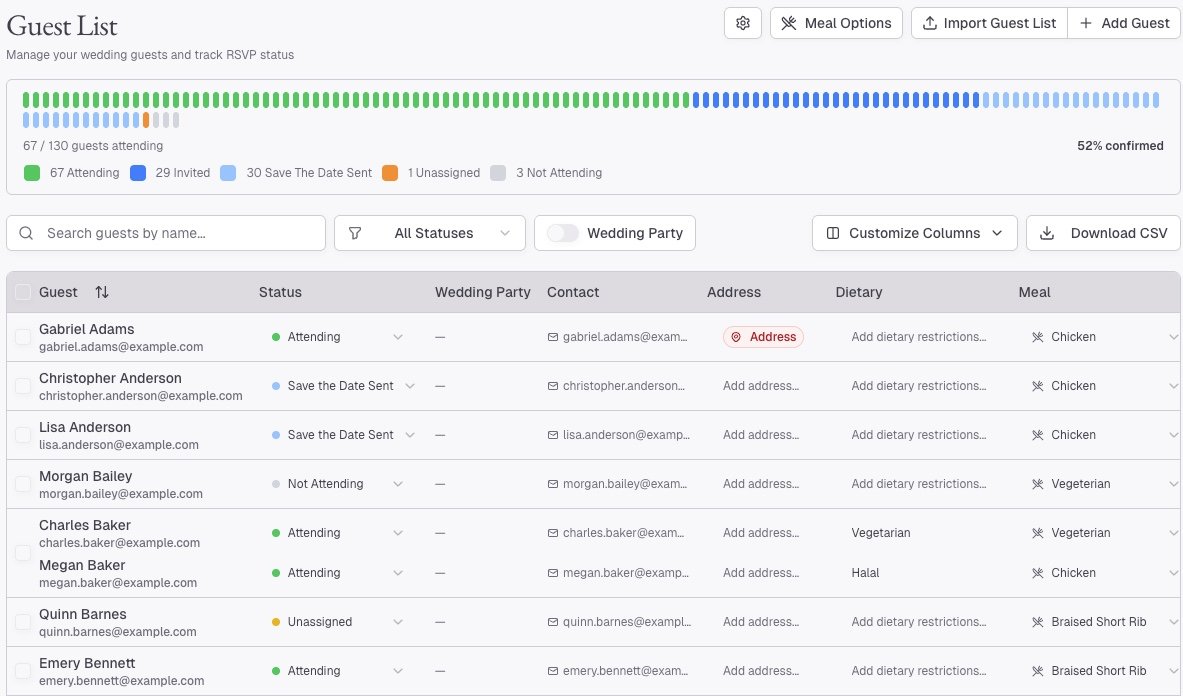The image size is (1183, 696).
Task: Check the box for Quinn Barnes
Action: pyautogui.click(x=23, y=622)
